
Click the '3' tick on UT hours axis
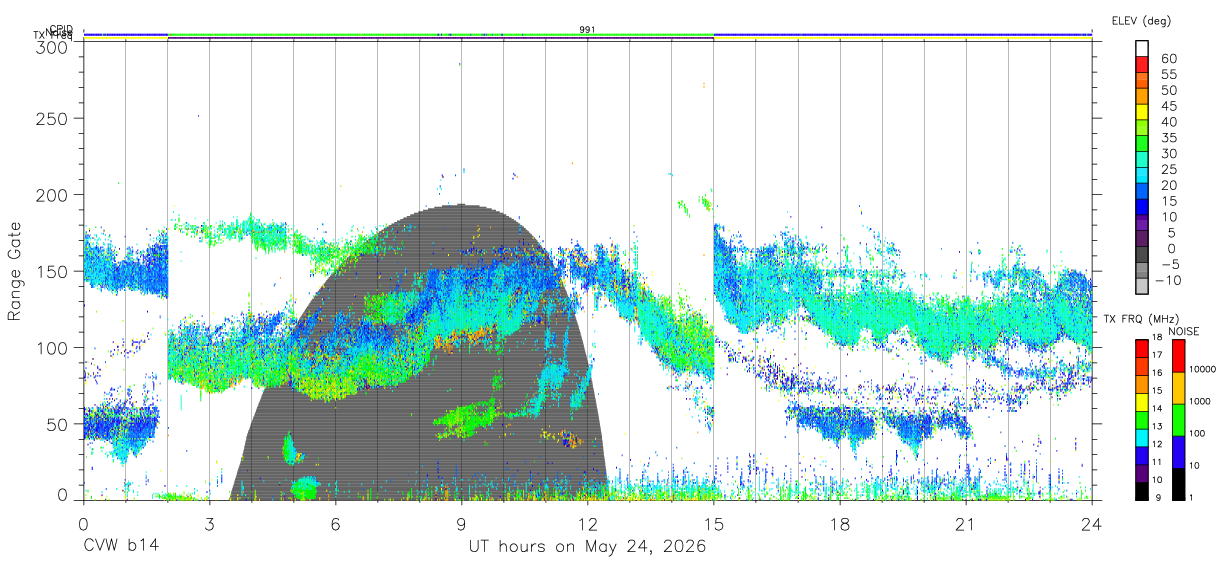click(x=209, y=523)
